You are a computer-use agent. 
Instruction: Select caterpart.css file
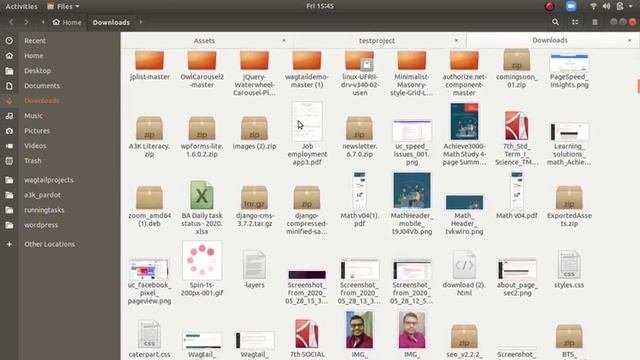(x=149, y=339)
